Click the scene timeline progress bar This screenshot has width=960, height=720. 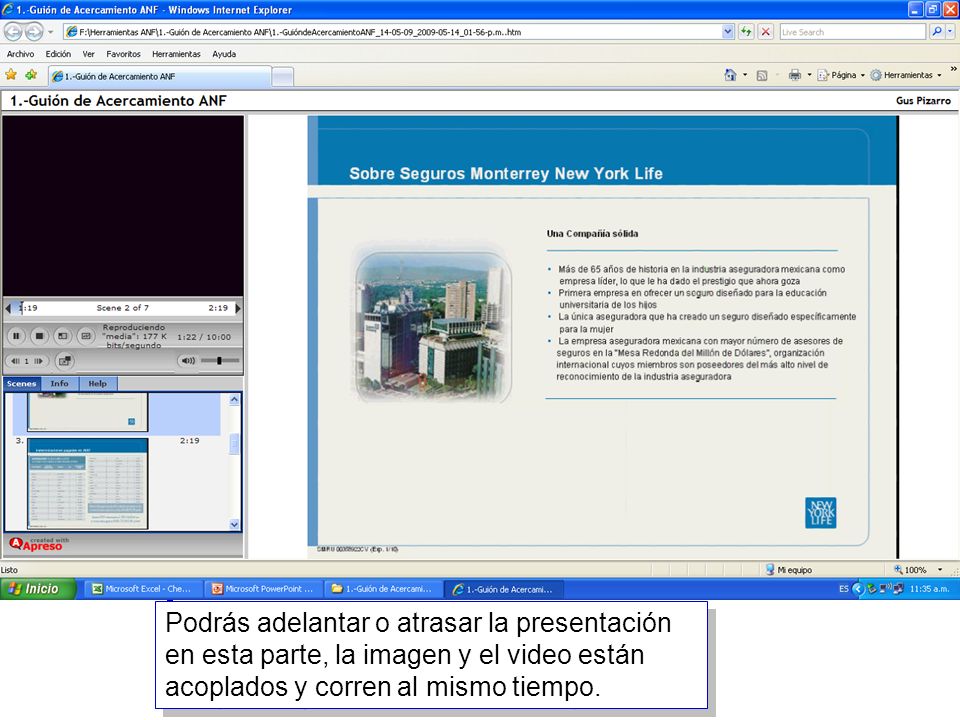[x=122, y=308]
